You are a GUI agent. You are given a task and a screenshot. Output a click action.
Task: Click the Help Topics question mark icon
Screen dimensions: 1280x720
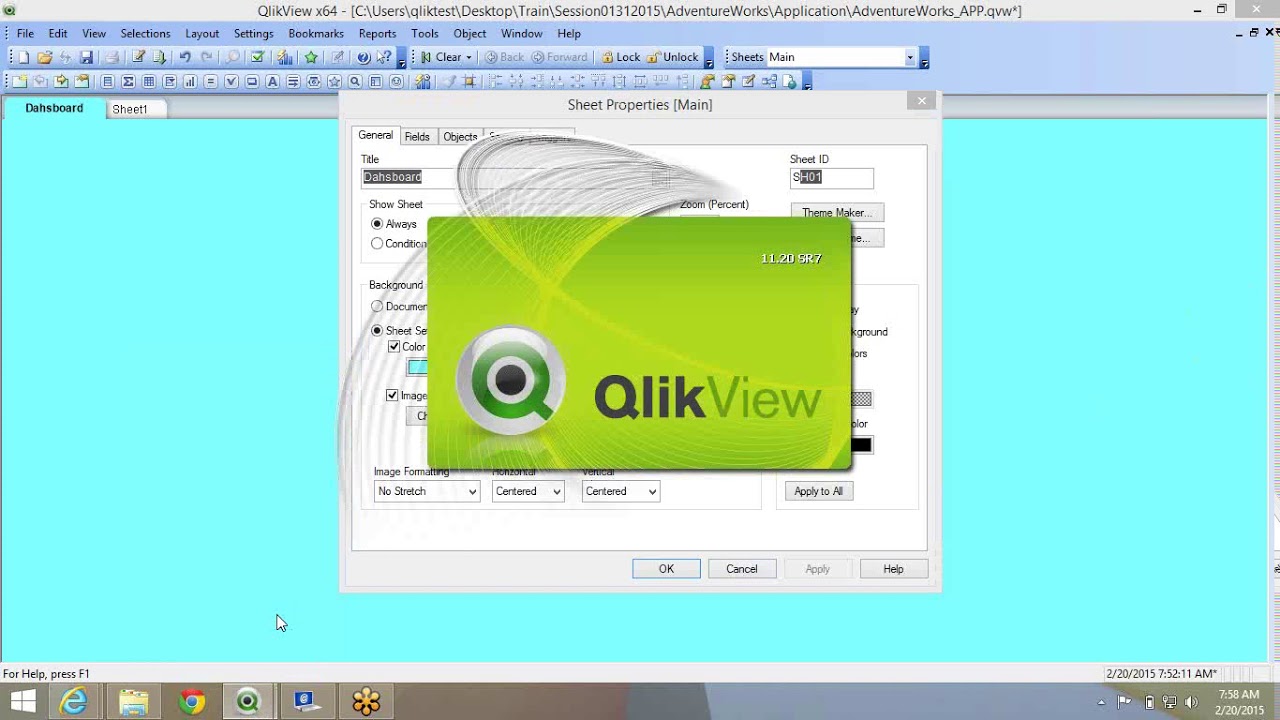pyautogui.click(x=363, y=57)
